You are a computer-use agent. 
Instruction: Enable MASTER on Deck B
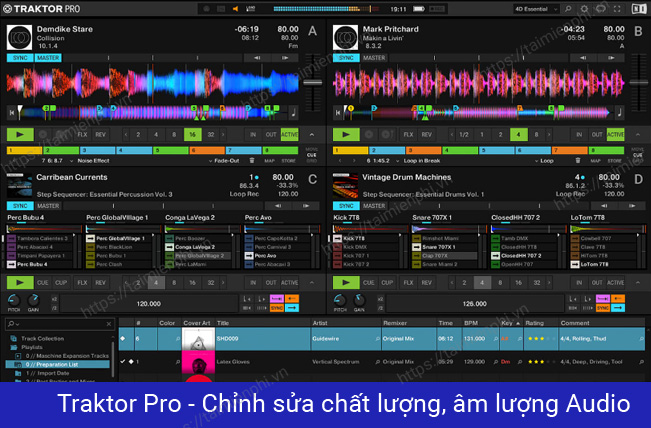coord(374,58)
